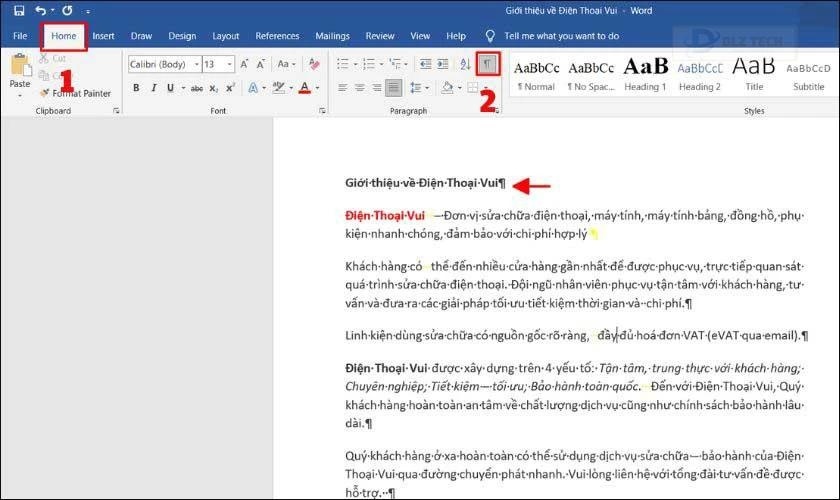Viewport: 840px width, 500px height.
Task: Switch to the Review tab
Action: [380, 36]
